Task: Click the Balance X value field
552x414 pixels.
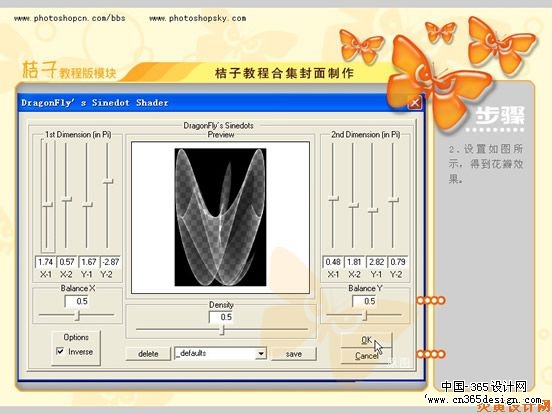Action: tap(77, 301)
